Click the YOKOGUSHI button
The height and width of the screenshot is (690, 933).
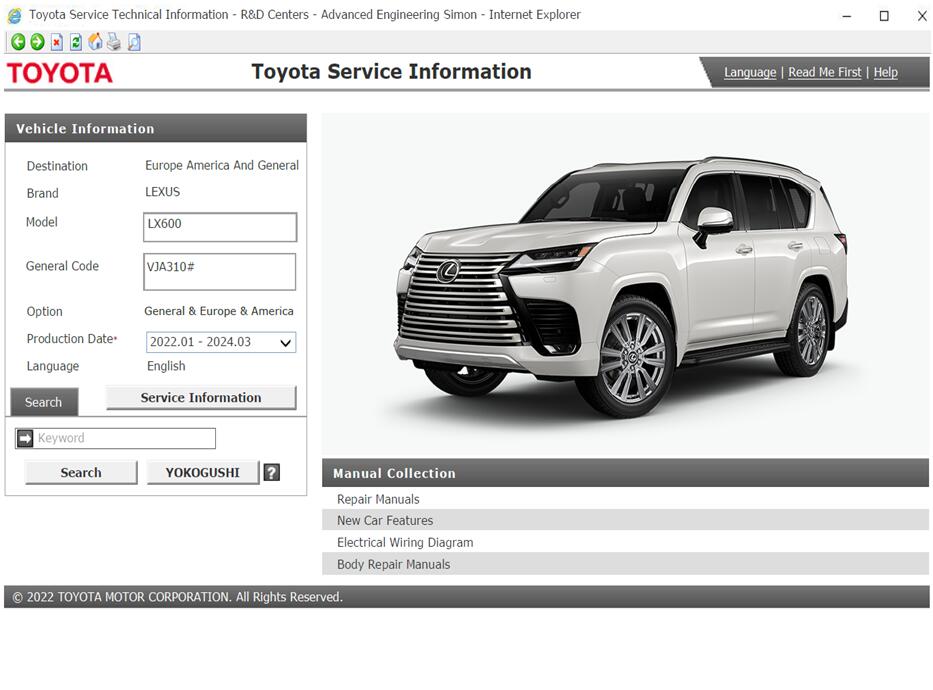point(203,472)
